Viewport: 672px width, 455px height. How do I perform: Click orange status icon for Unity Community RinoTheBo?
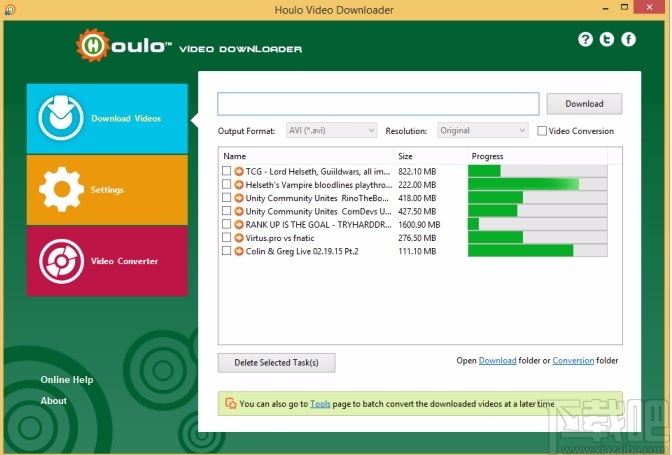[x=239, y=198]
